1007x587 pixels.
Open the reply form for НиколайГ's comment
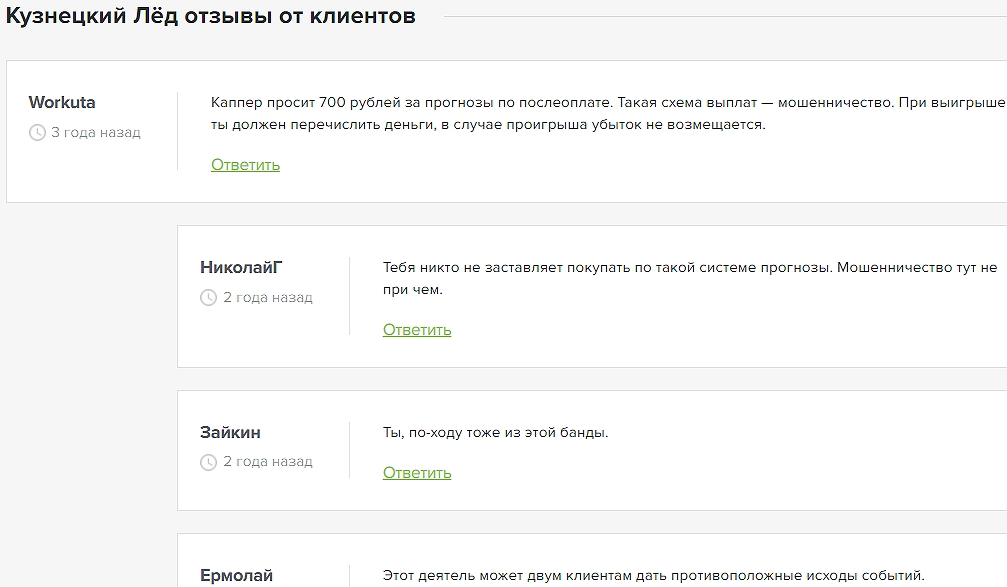click(x=416, y=329)
